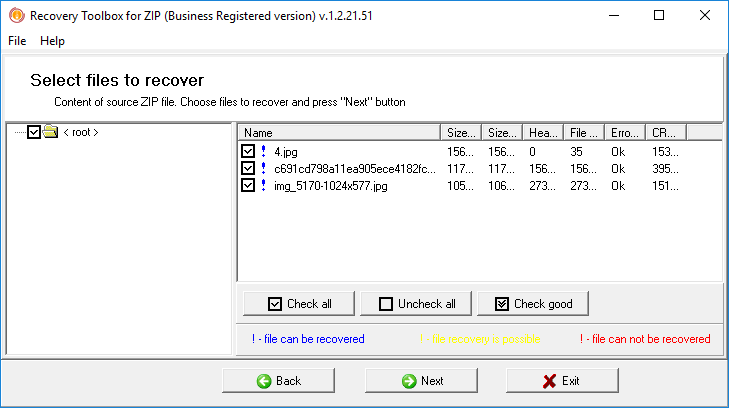Close the Recovery Toolbox window
Image resolution: width=729 pixels, height=408 pixels.
tap(704, 15)
